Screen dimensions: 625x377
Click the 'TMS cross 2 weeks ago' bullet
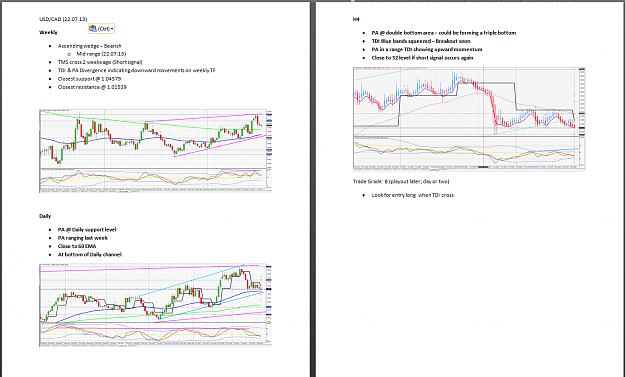(100, 62)
